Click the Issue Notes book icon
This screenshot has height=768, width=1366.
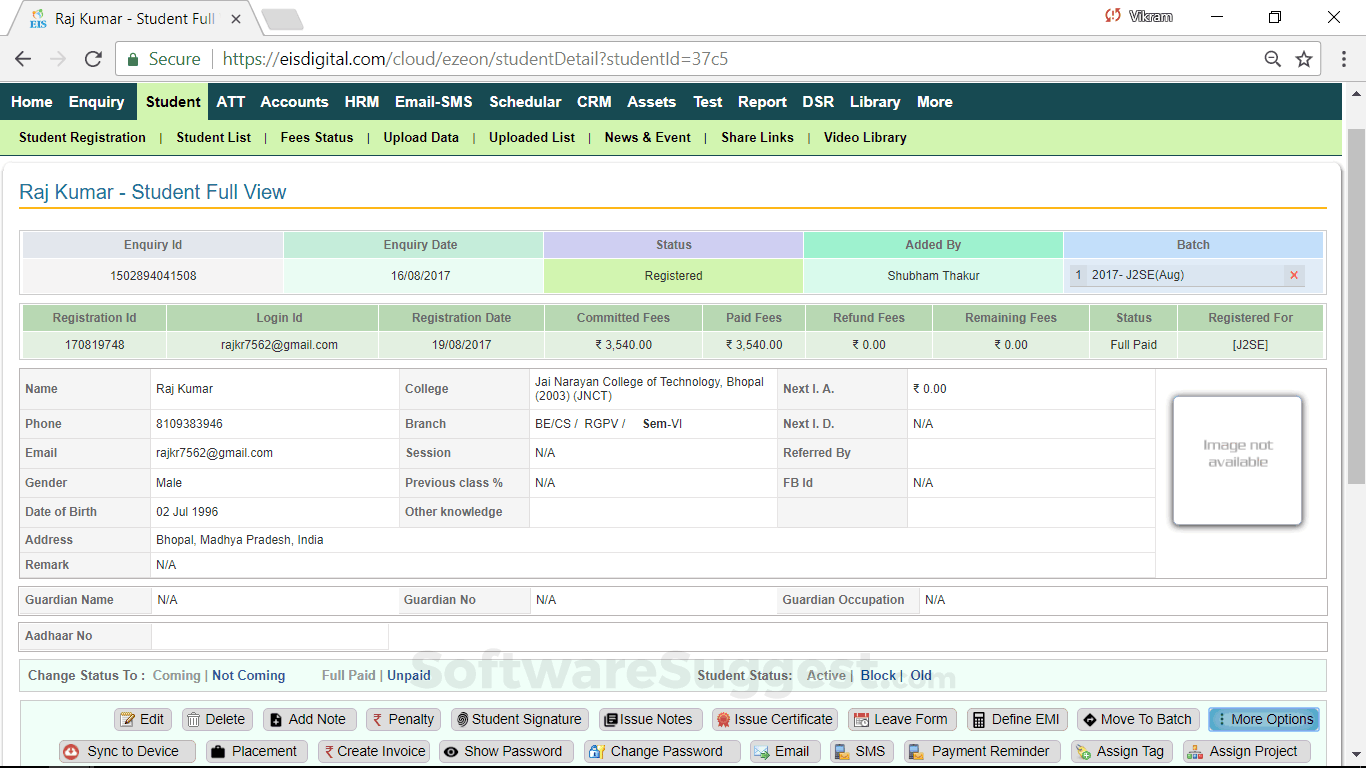pos(610,720)
